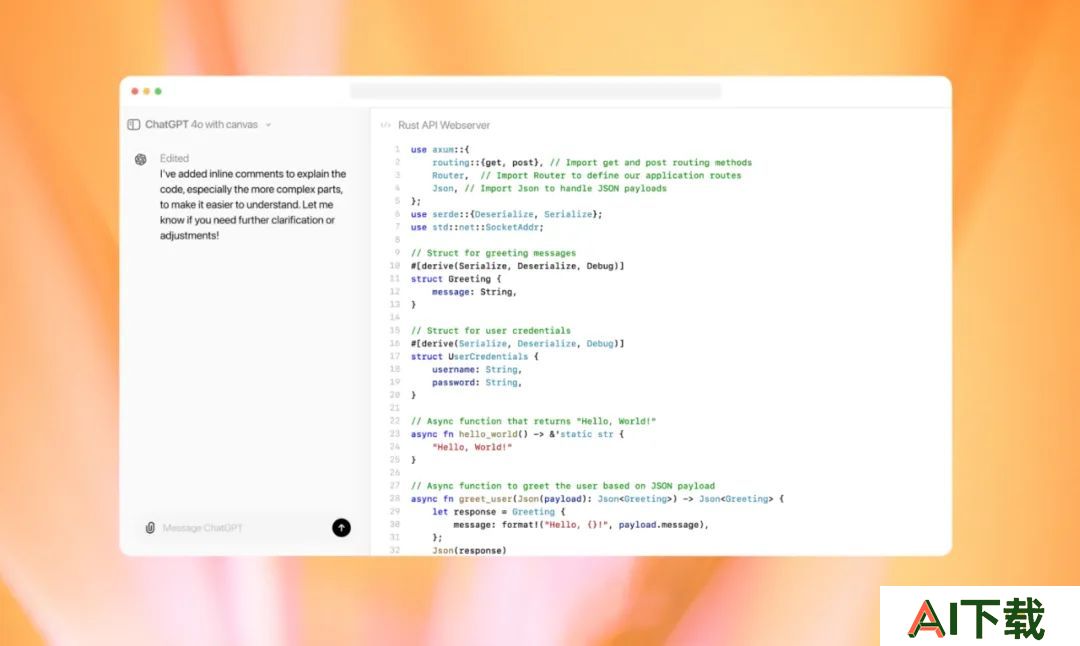Image resolution: width=1080 pixels, height=646 pixels.
Task: Click the black send arrow button
Action: 341,528
